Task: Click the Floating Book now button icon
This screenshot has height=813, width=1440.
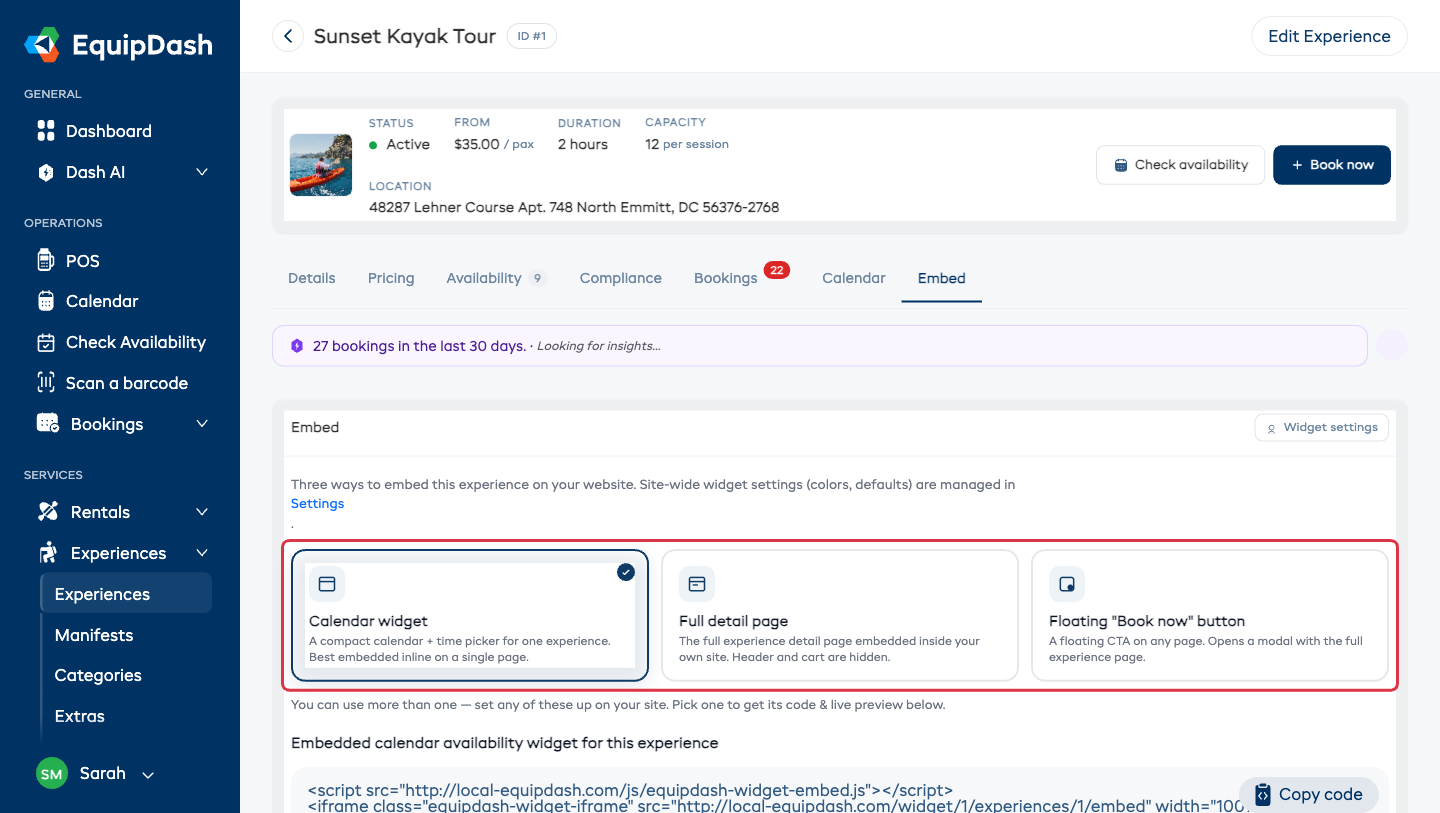Action: tap(1067, 584)
